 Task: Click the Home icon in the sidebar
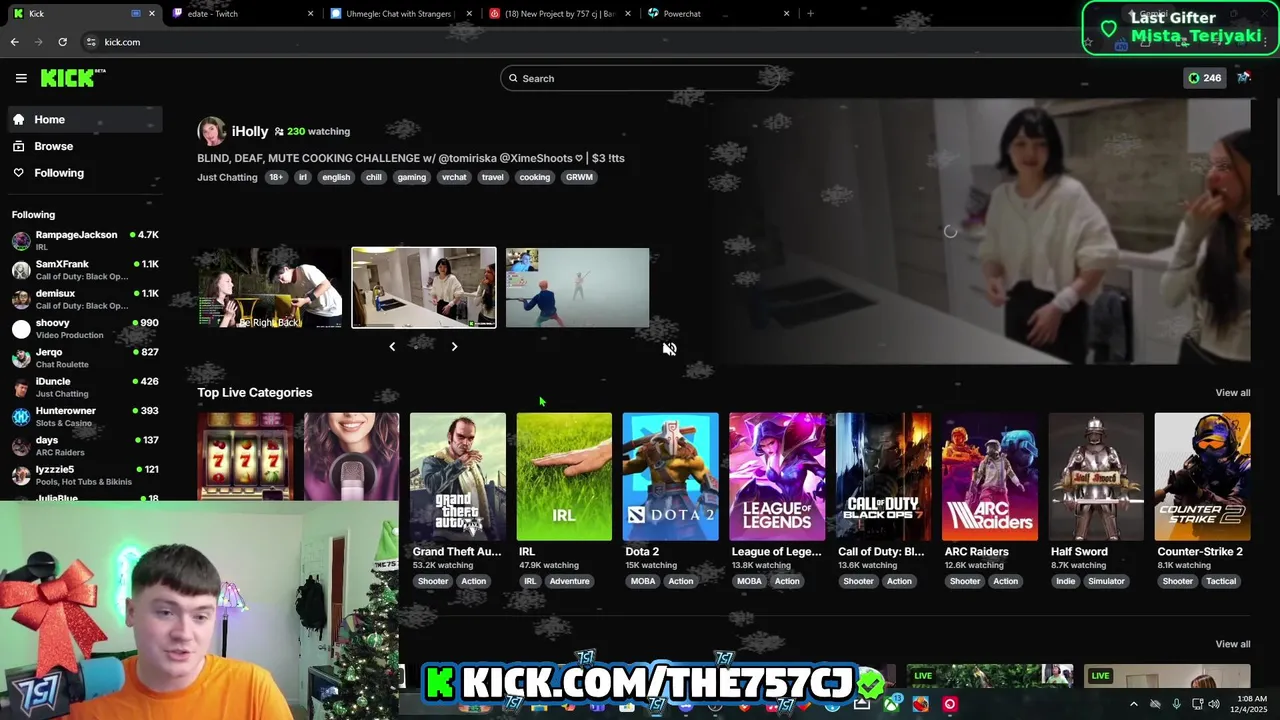point(19,119)
